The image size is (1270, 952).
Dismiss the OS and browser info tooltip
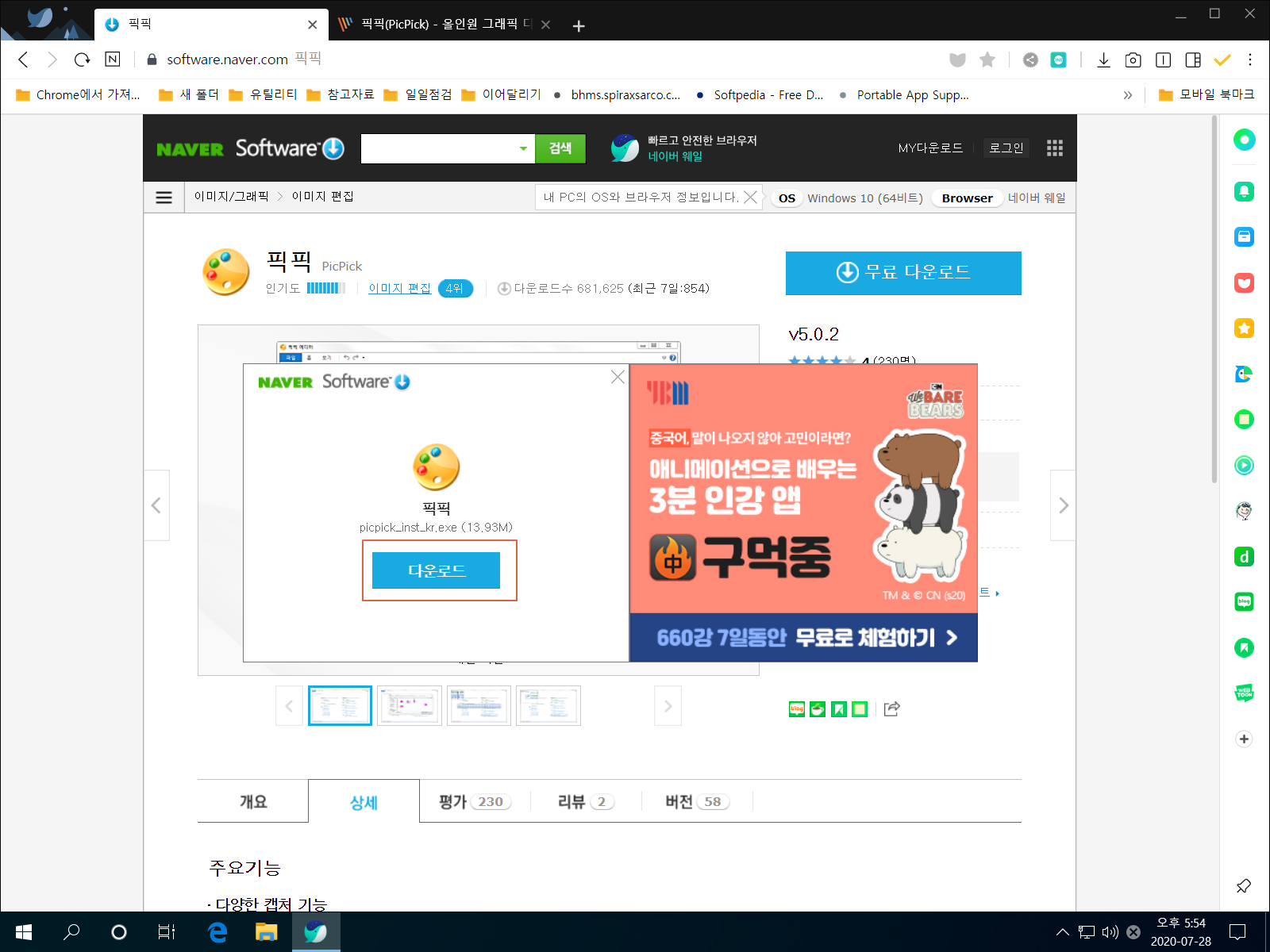pyautogui.click(x=750, y=197)
